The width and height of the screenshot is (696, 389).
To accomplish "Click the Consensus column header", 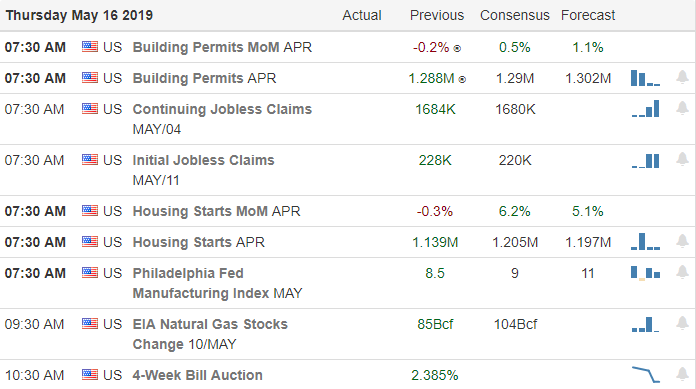I will coord(514,16).
